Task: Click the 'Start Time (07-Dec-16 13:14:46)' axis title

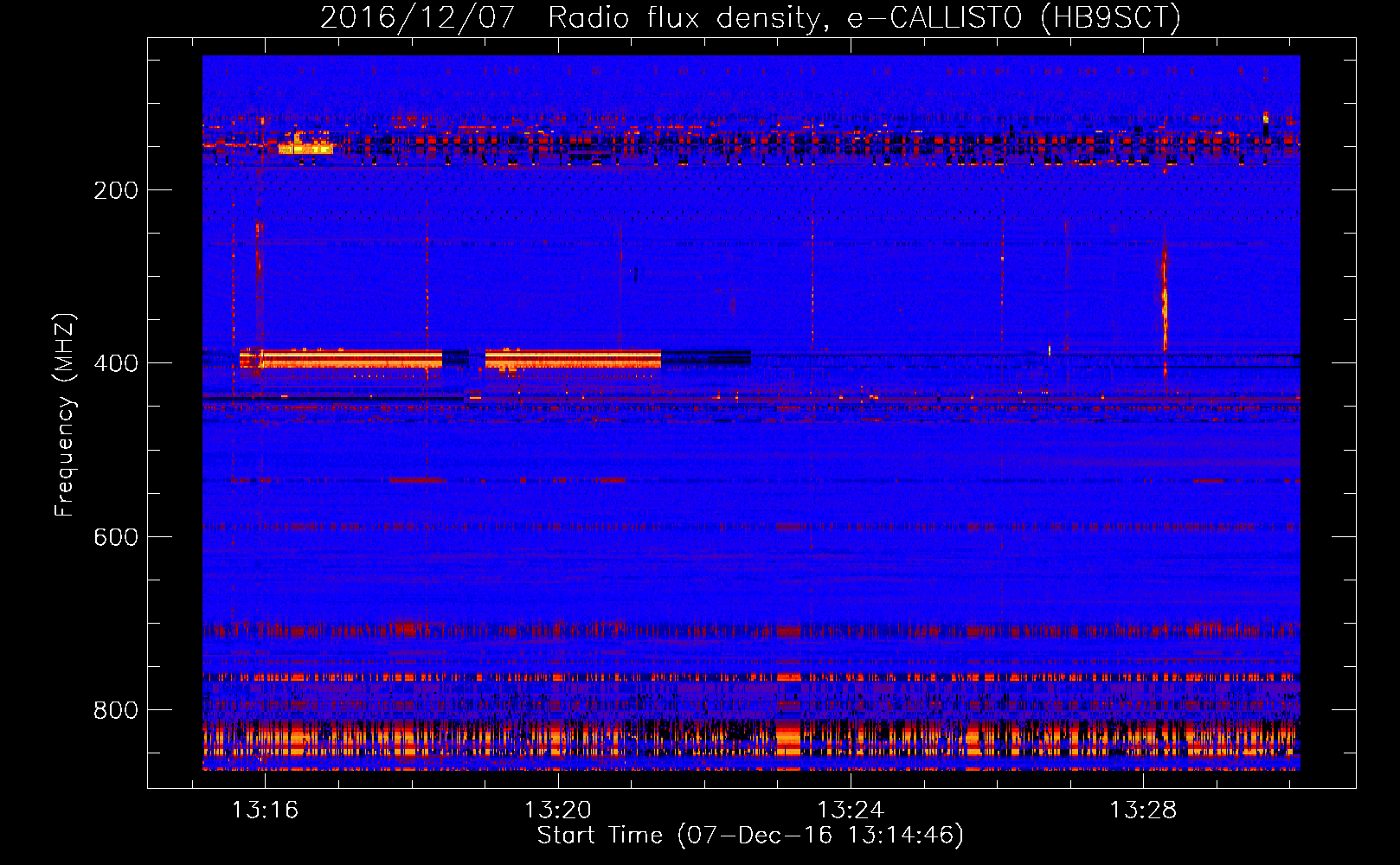Action: (750, 836)
